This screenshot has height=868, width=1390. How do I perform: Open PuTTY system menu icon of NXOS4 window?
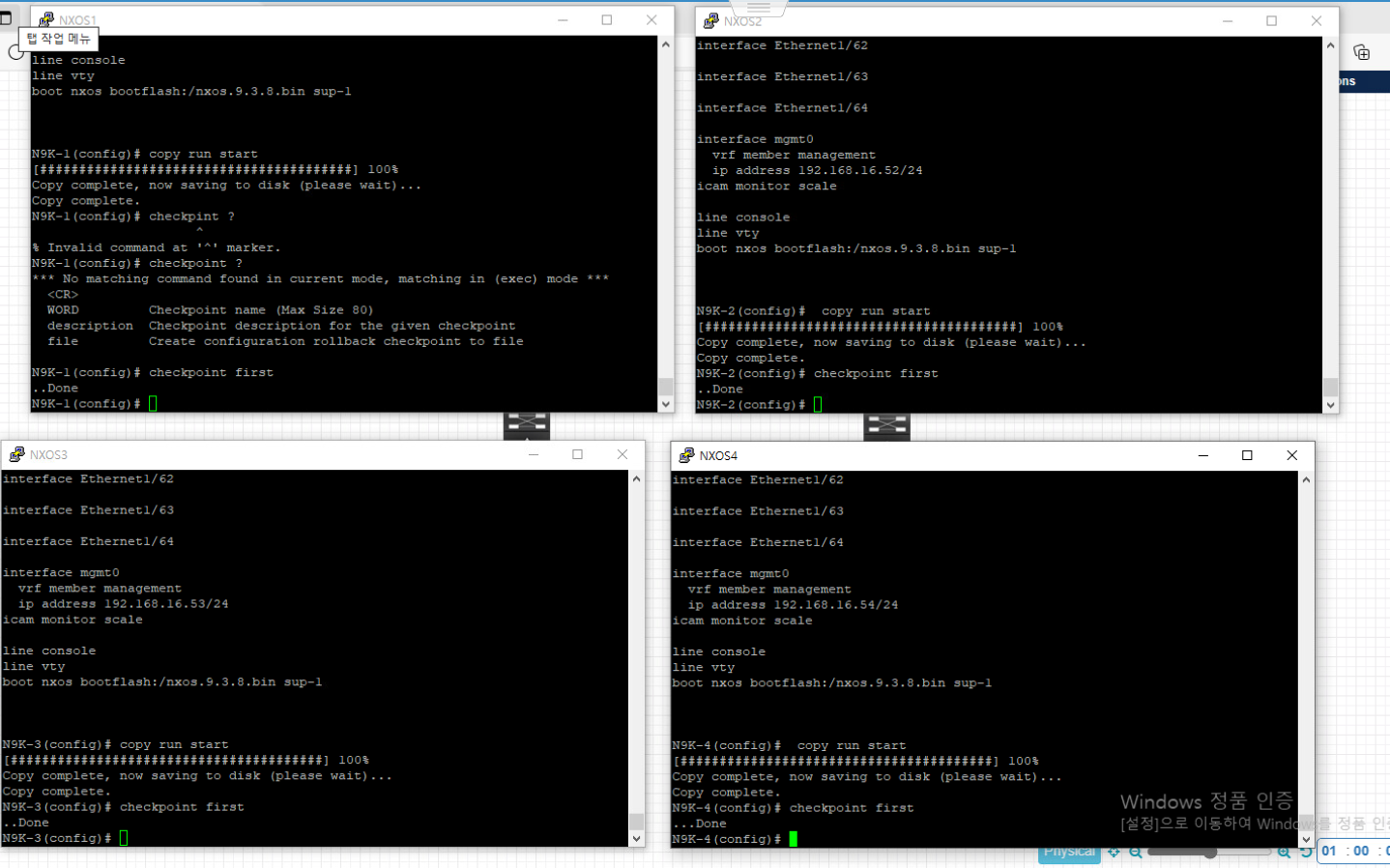(686, 455)
